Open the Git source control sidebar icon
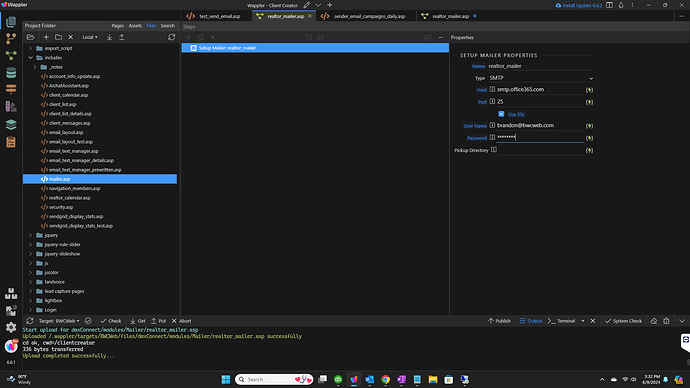Image resolution: width=690 pixels, height=388 pixels. click(x=11, y=39)
